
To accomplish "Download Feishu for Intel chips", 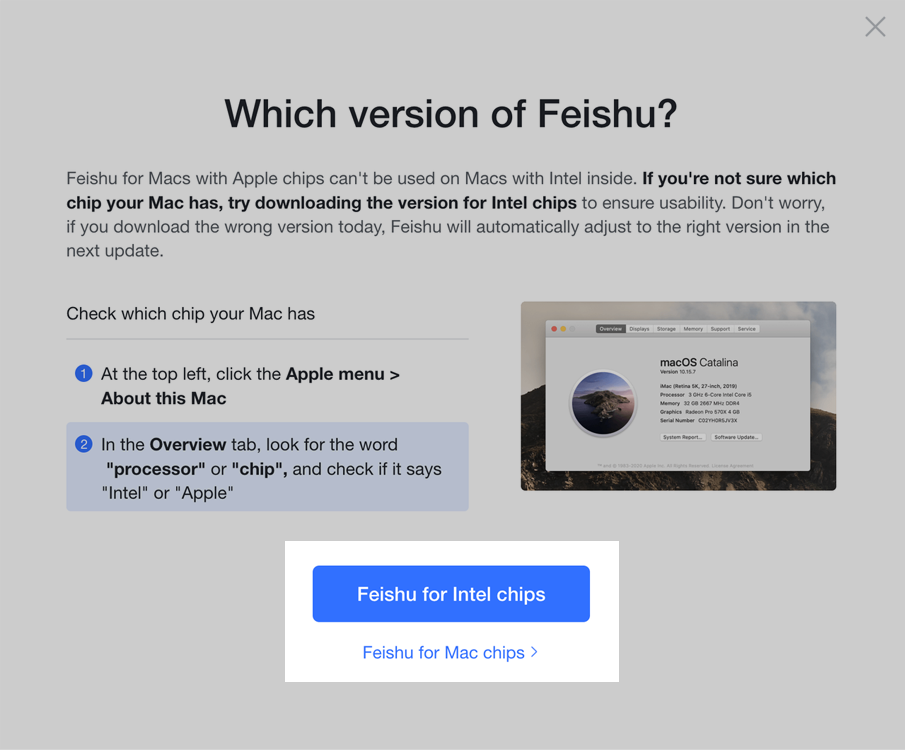I will pyautogui.click(x=451, y=593).
